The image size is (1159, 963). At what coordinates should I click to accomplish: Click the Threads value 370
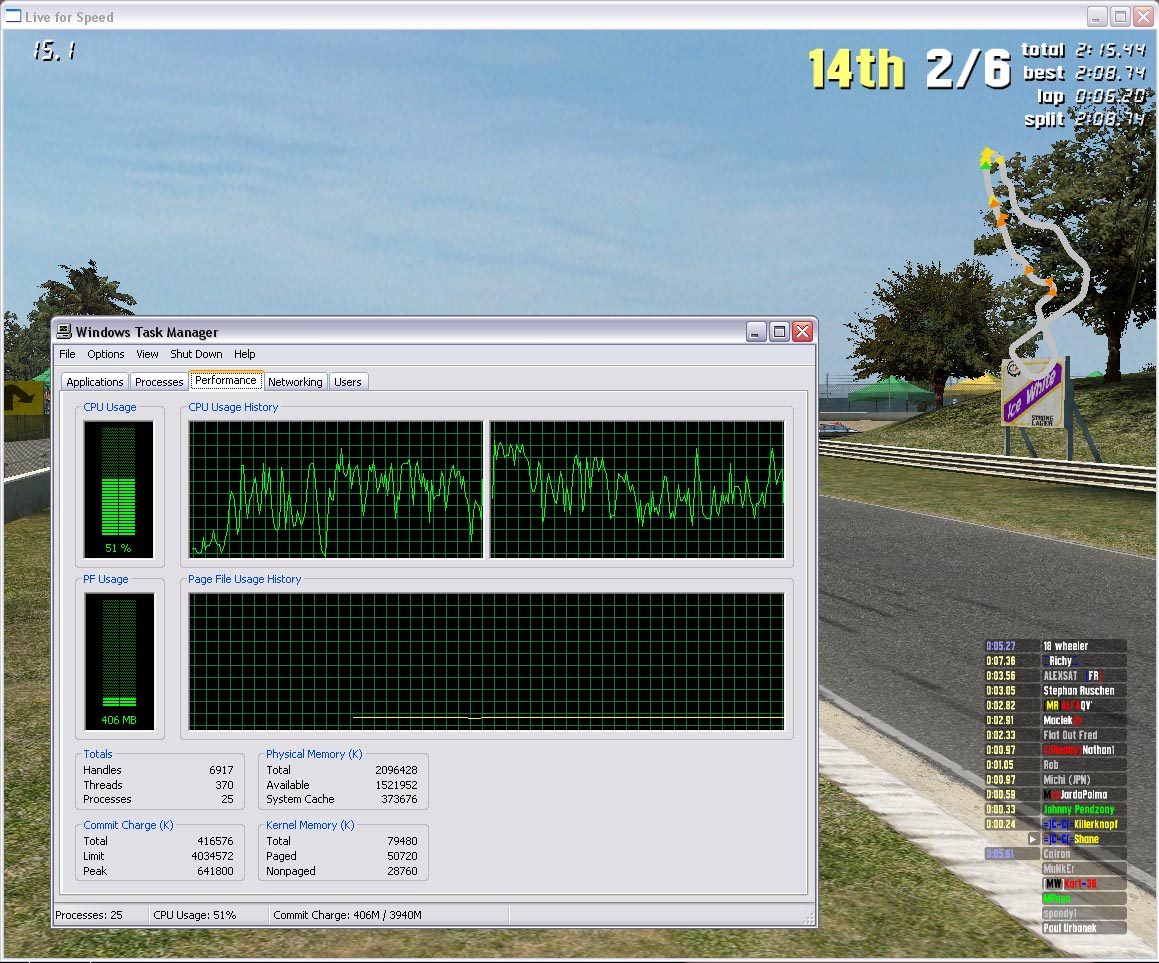(x=224, y=785)
